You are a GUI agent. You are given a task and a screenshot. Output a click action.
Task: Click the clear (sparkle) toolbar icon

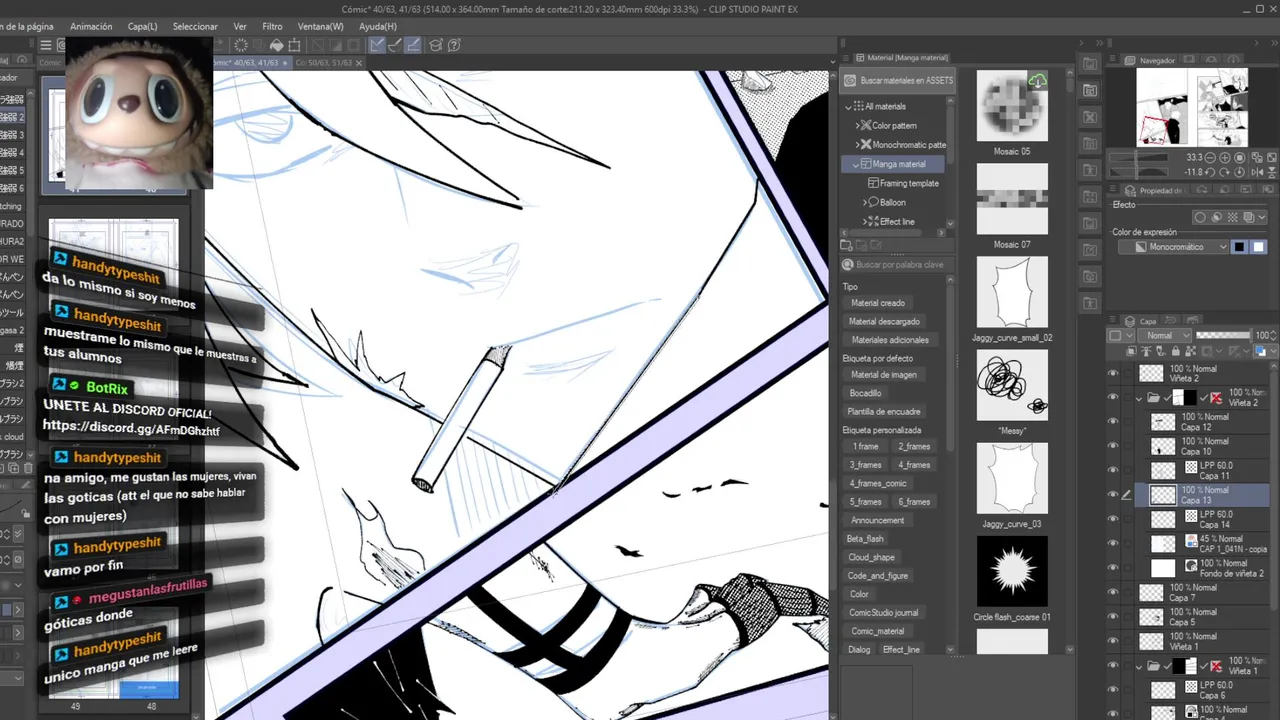coord(240,45)
